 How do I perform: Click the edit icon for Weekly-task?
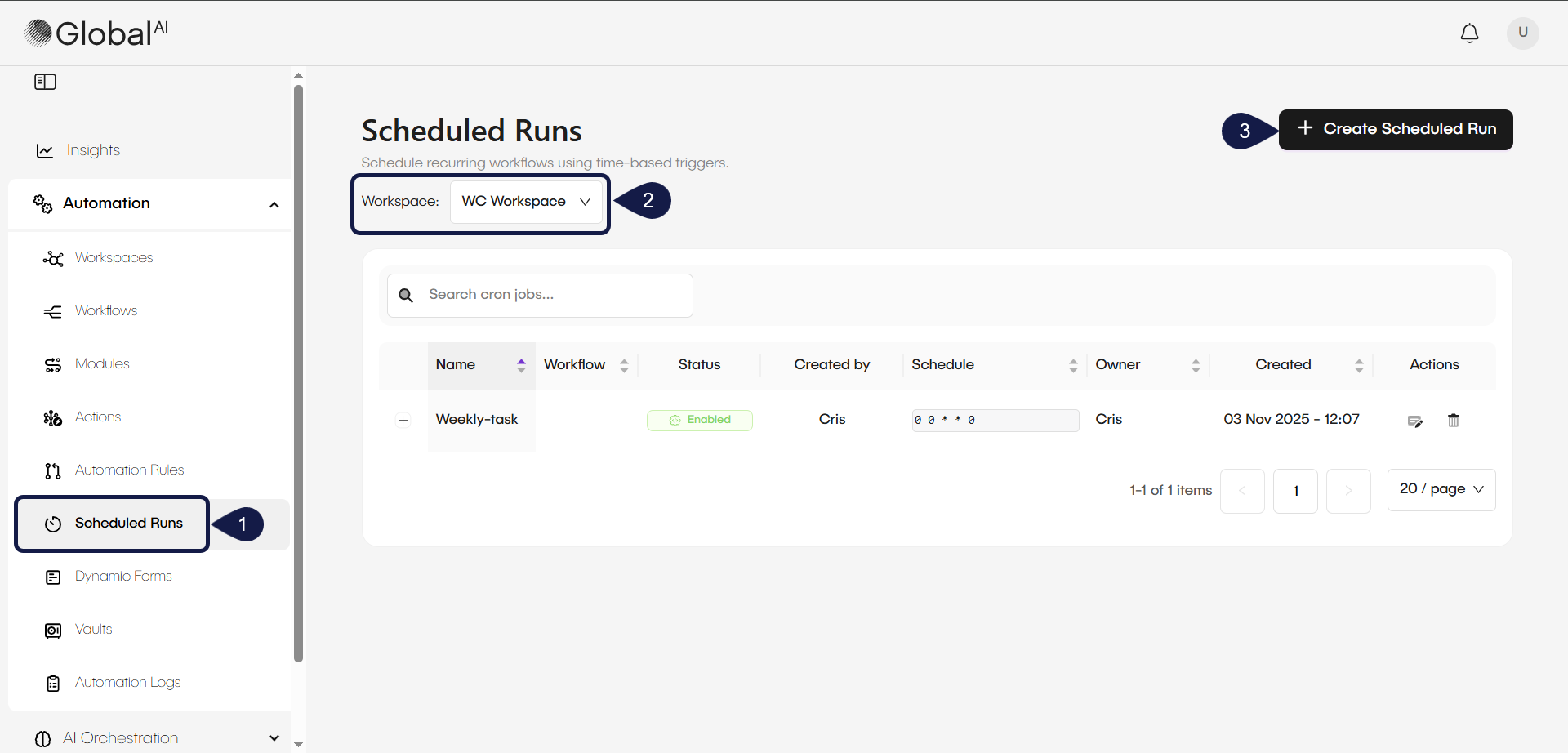(x=1415, y=420)
